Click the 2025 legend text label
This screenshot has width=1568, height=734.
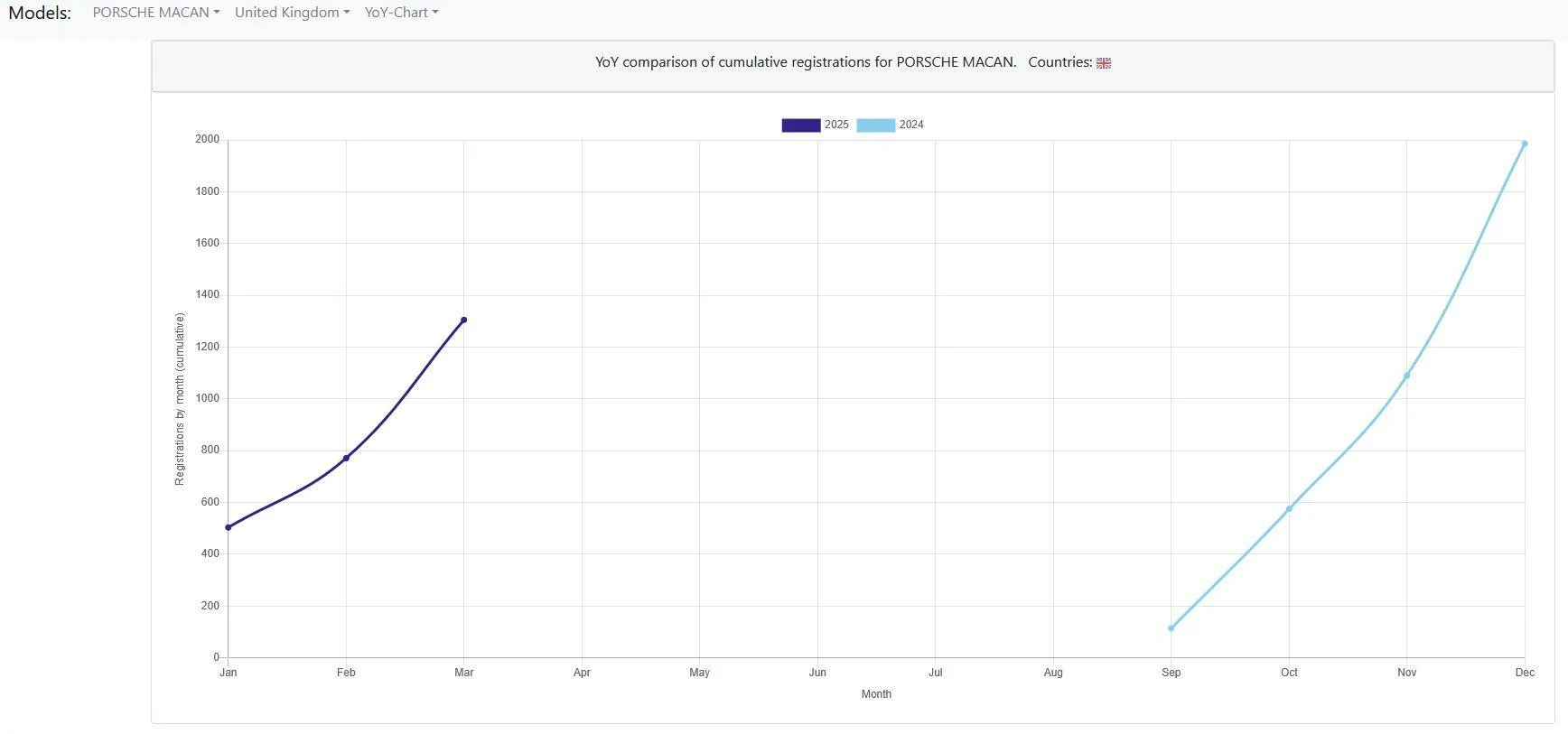[x=836, y=125]
